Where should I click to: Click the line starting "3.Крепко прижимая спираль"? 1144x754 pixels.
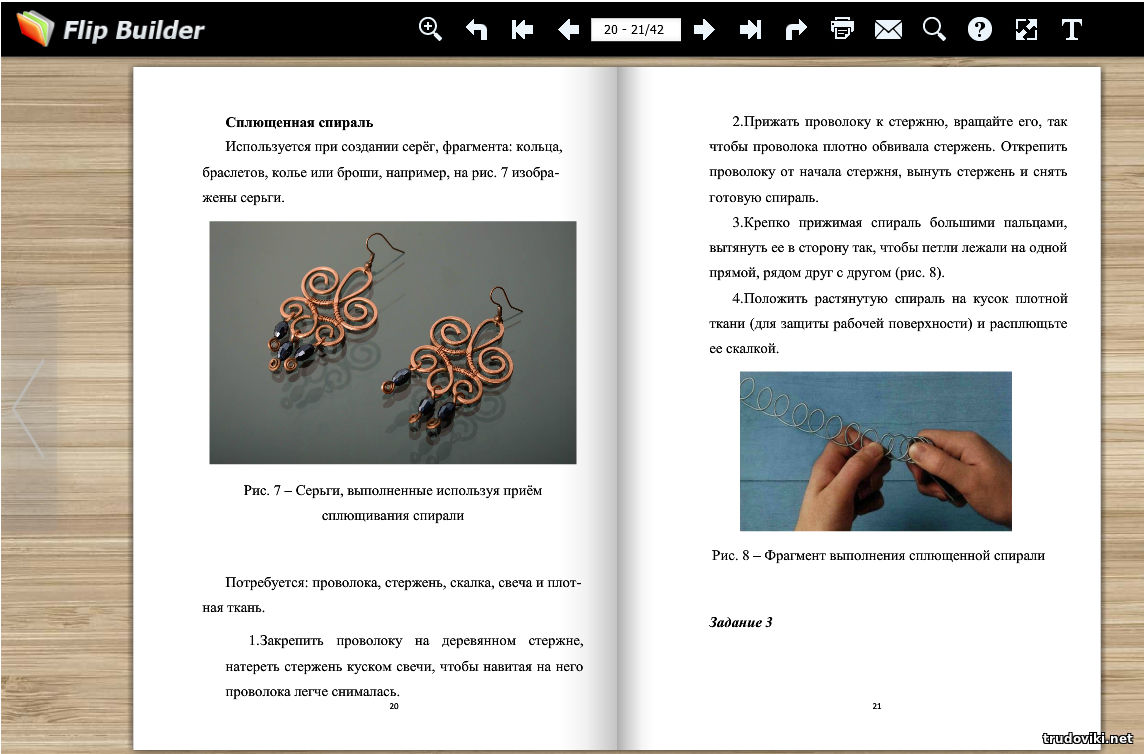point(900,222)
